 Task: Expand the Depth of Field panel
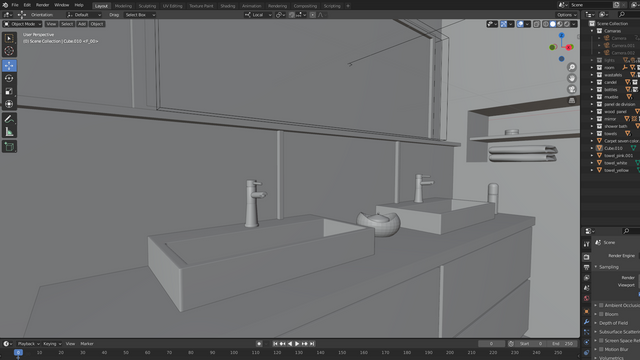tap(596, 323)
